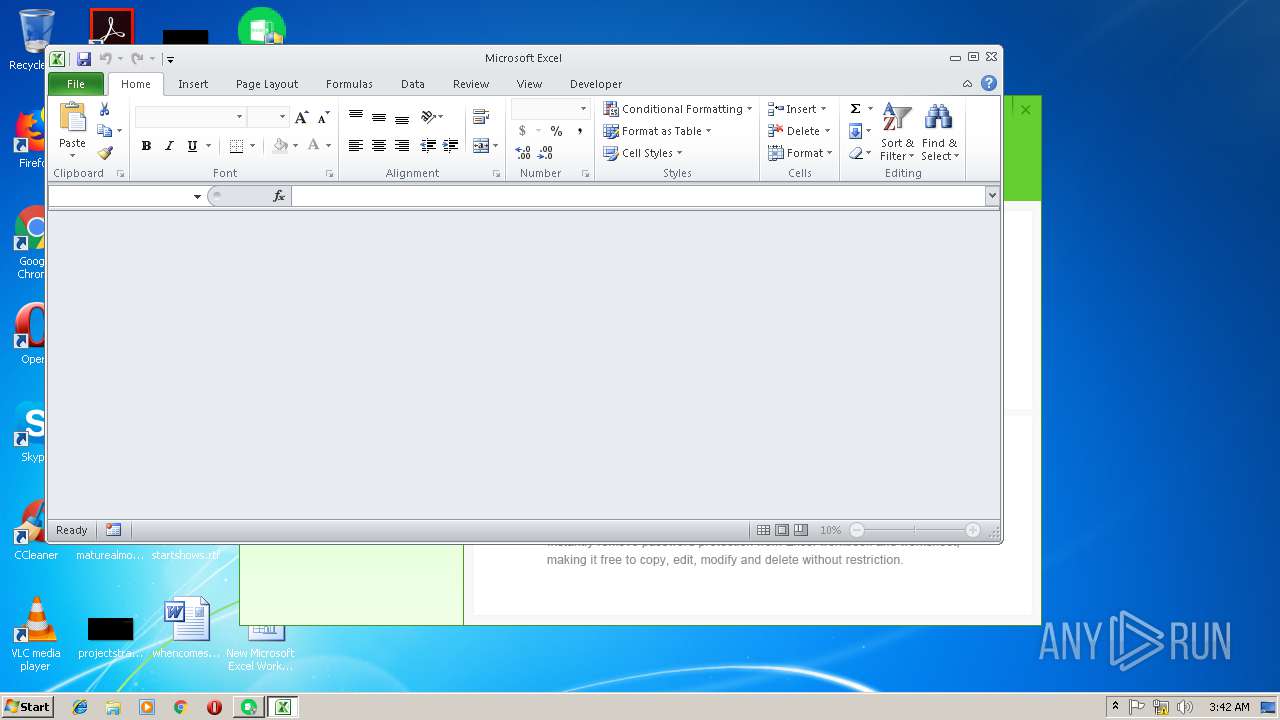This screenshot has width=1280, height=720.
Task: Click the Orientation icon
Action: [429, 117]
